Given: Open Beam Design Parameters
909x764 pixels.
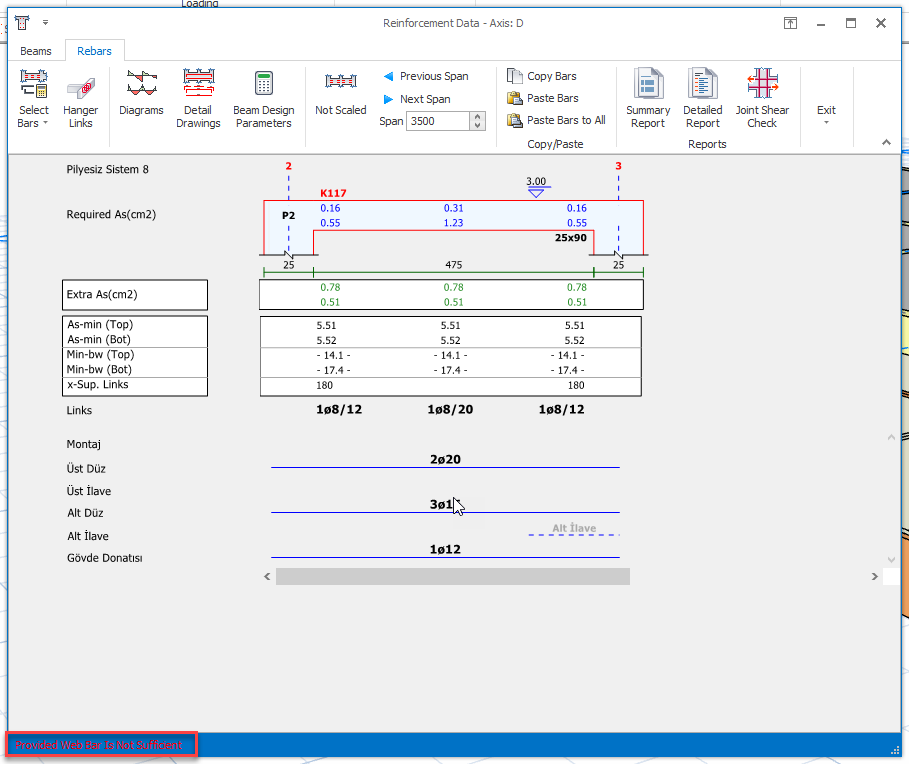Looking at the screenshot, I should click(x=263, y=95).
